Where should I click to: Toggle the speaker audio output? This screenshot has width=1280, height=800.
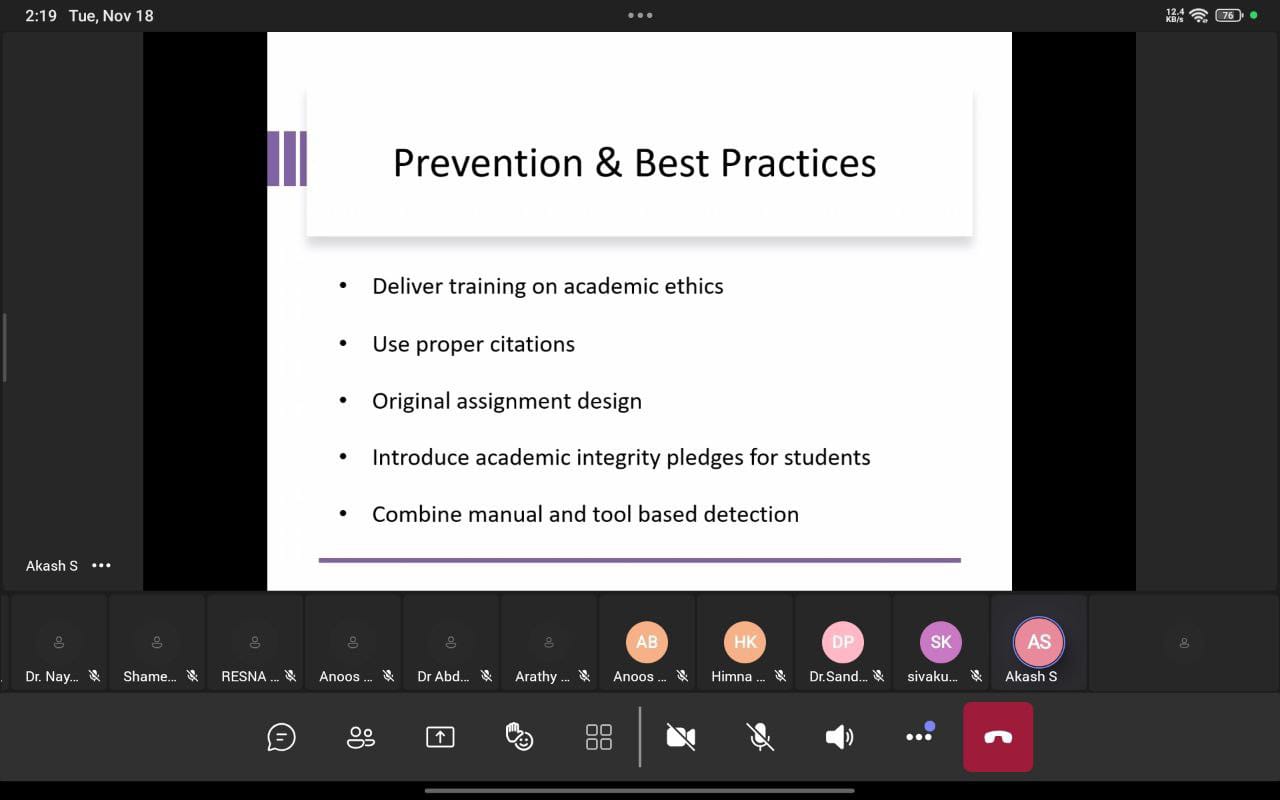click(839, 737)
